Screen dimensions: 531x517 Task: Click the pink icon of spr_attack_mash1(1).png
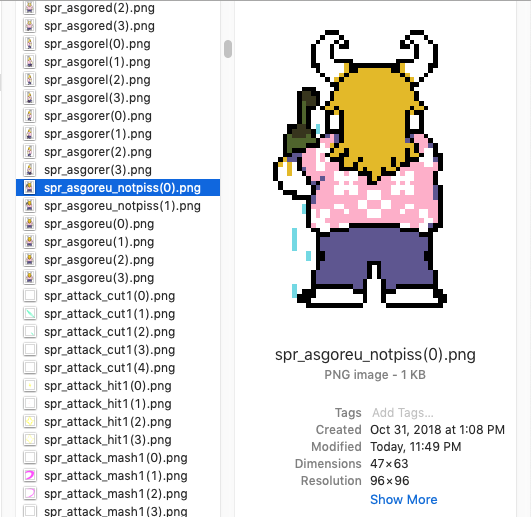[x=29, y=475]
